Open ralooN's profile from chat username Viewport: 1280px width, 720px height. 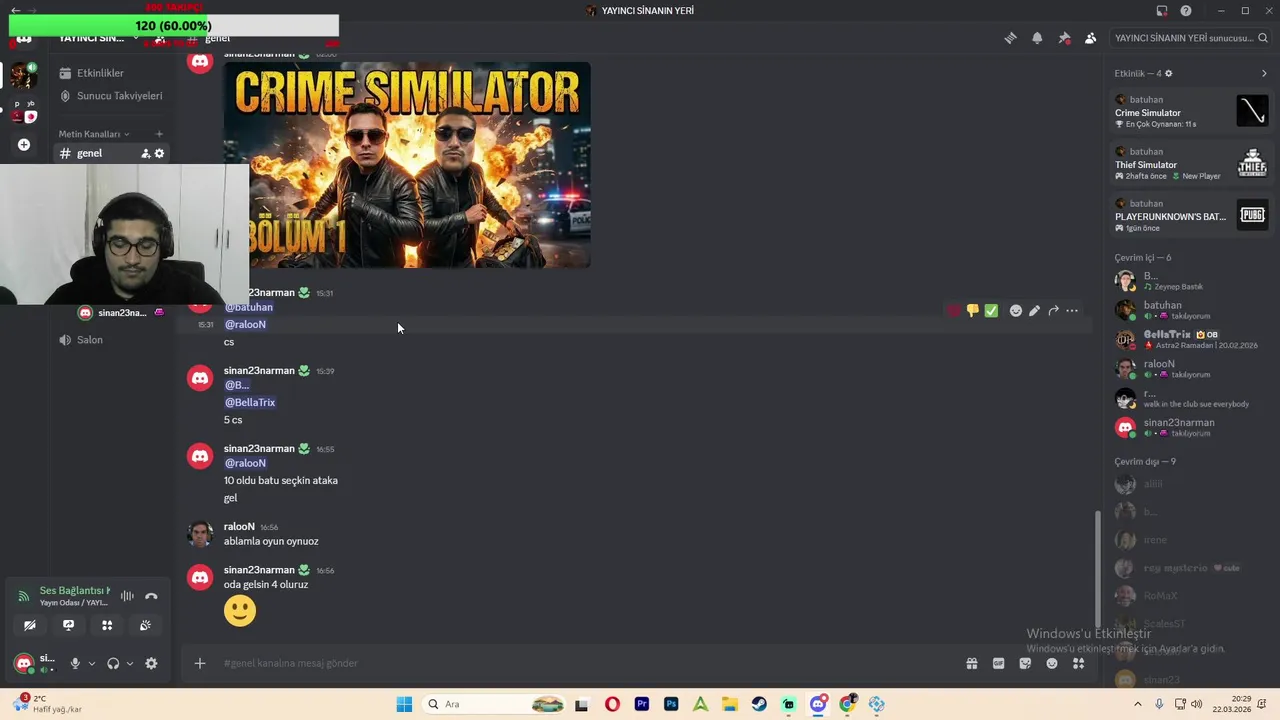pos(239,526)
